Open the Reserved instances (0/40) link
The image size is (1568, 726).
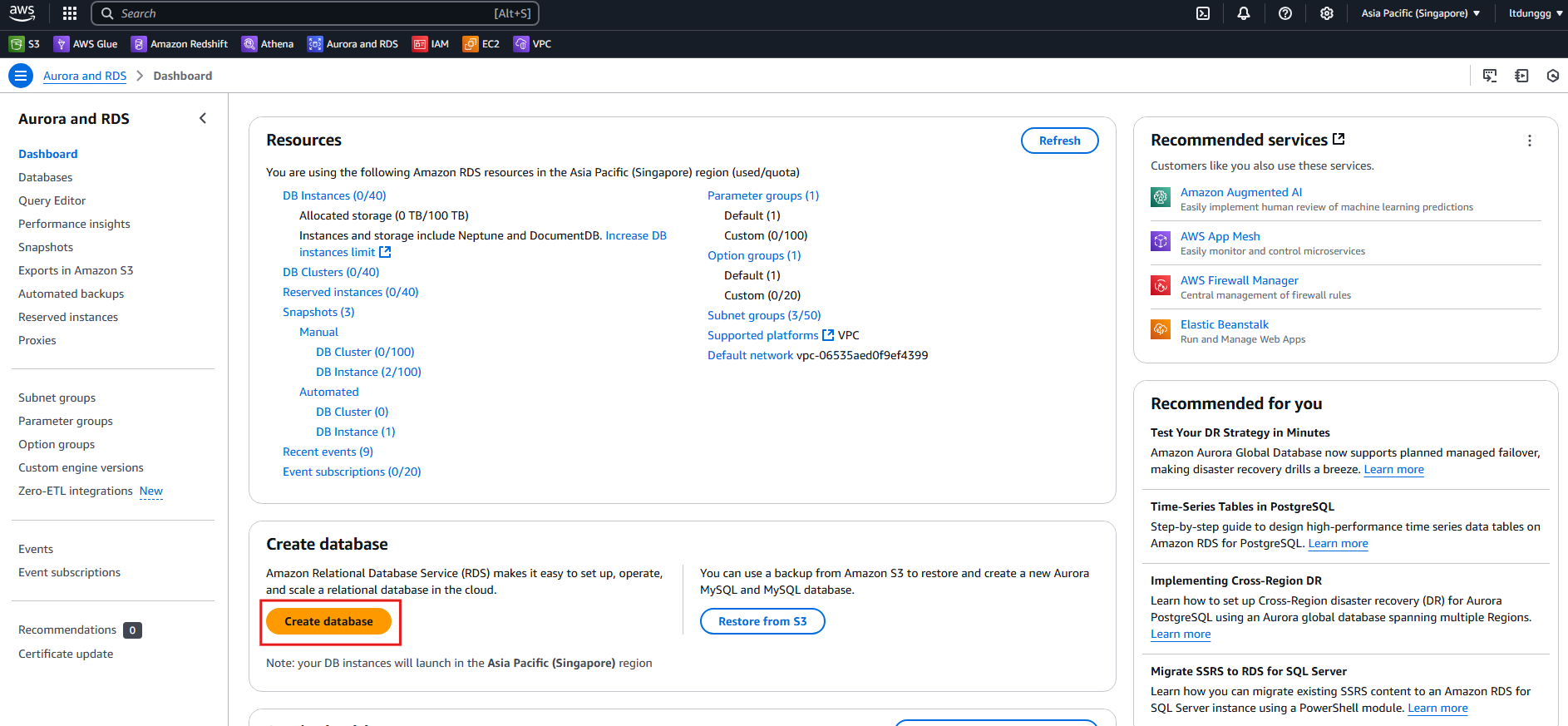[x=350, y=292]
